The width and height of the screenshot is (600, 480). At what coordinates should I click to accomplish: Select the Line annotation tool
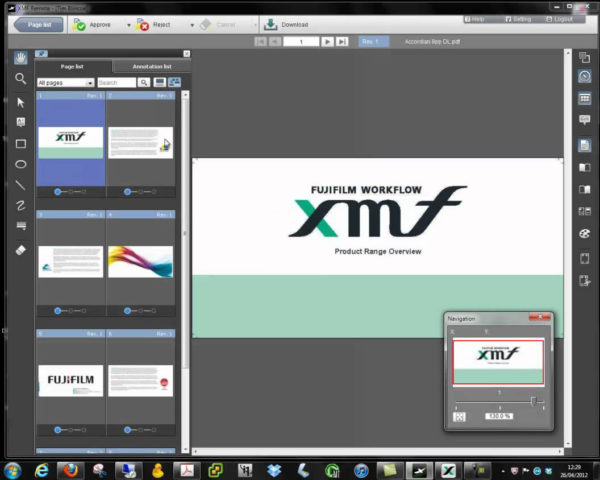[21, 185]
